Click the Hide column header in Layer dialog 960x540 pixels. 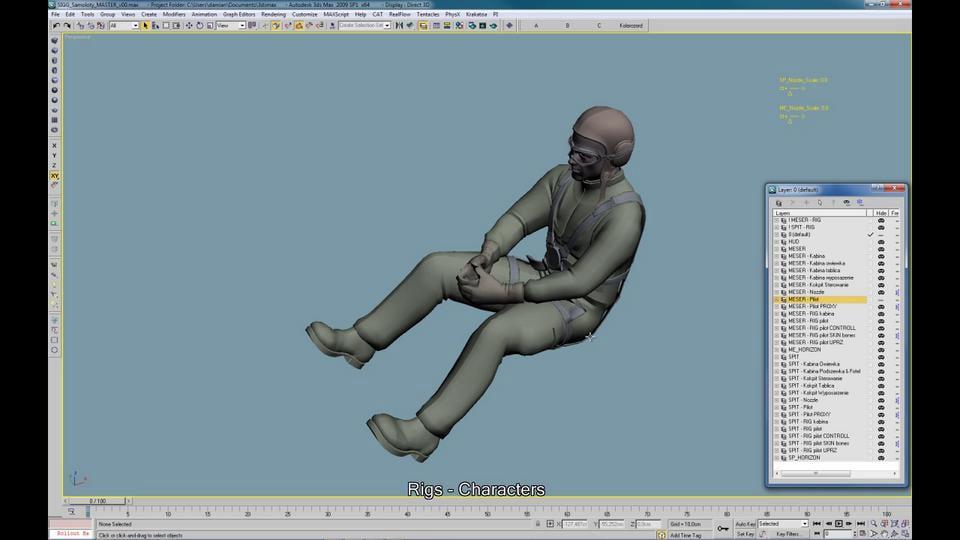881,213
